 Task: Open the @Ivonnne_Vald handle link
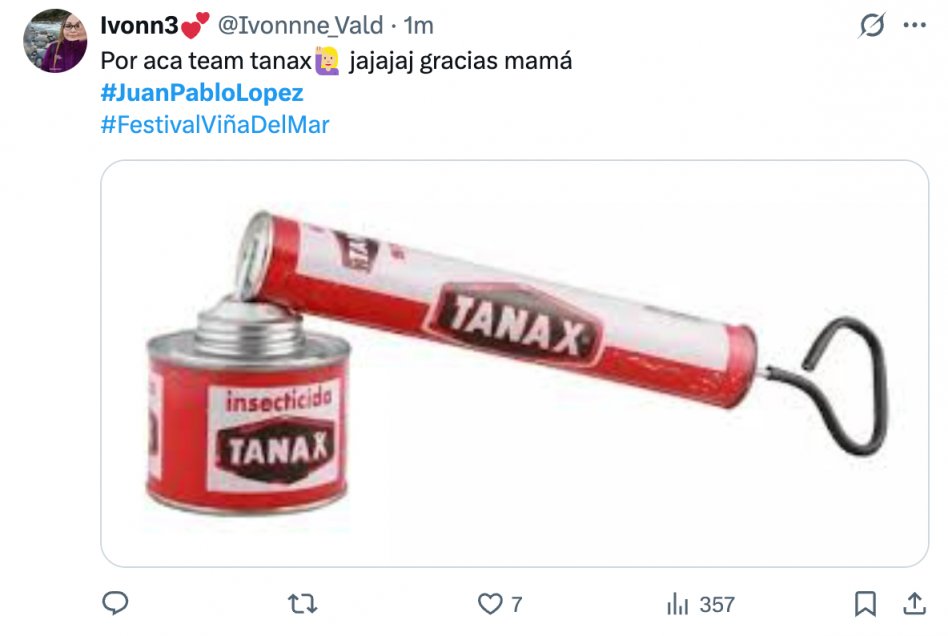click(x=300, y=25)
